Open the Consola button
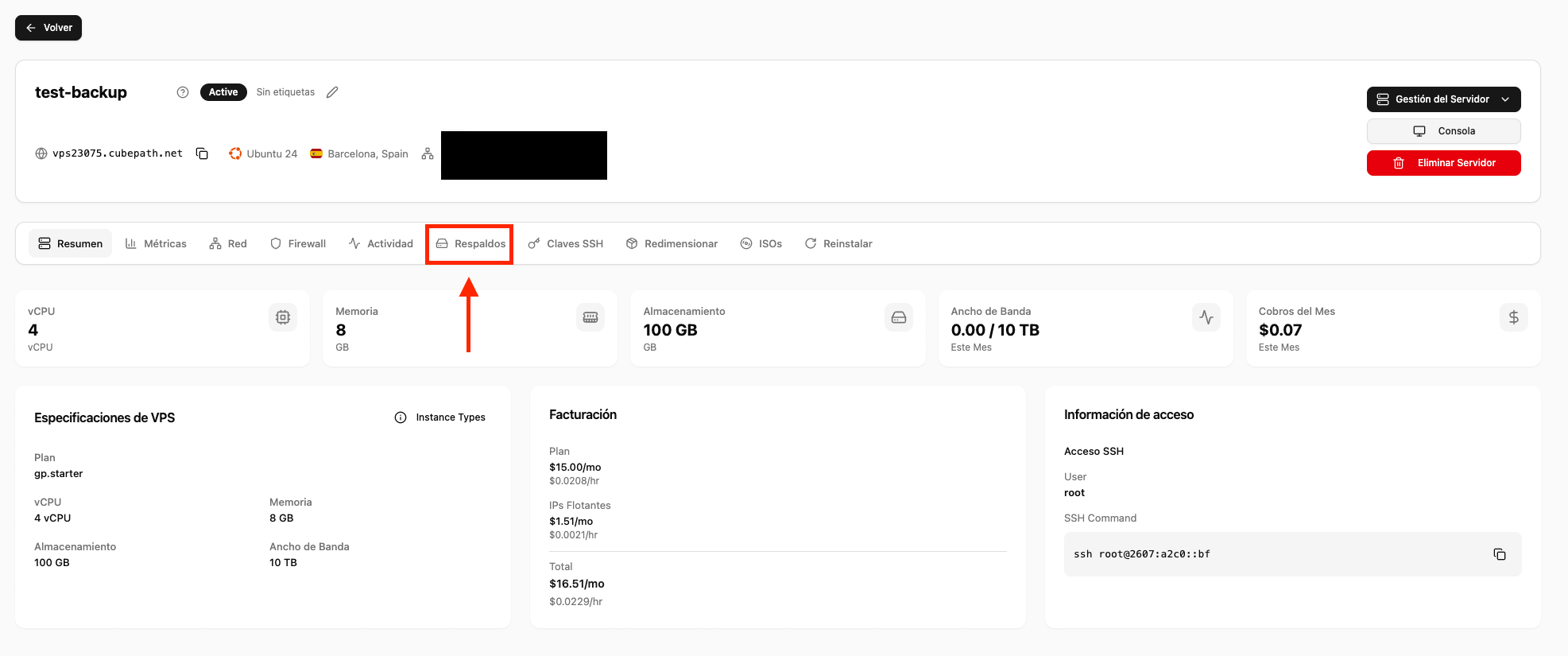This screenshot has height=656, width=1568. (x=1443, y=131)
